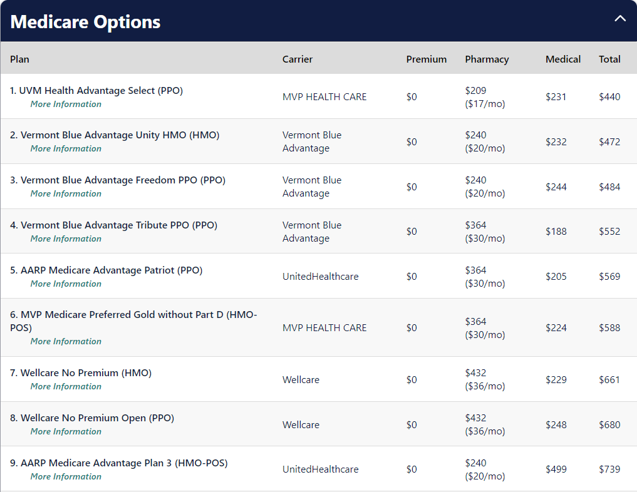Open More Information for AARP Medicare Advantage Plan 3
The image size is (637, 492).
click(65, 477)
